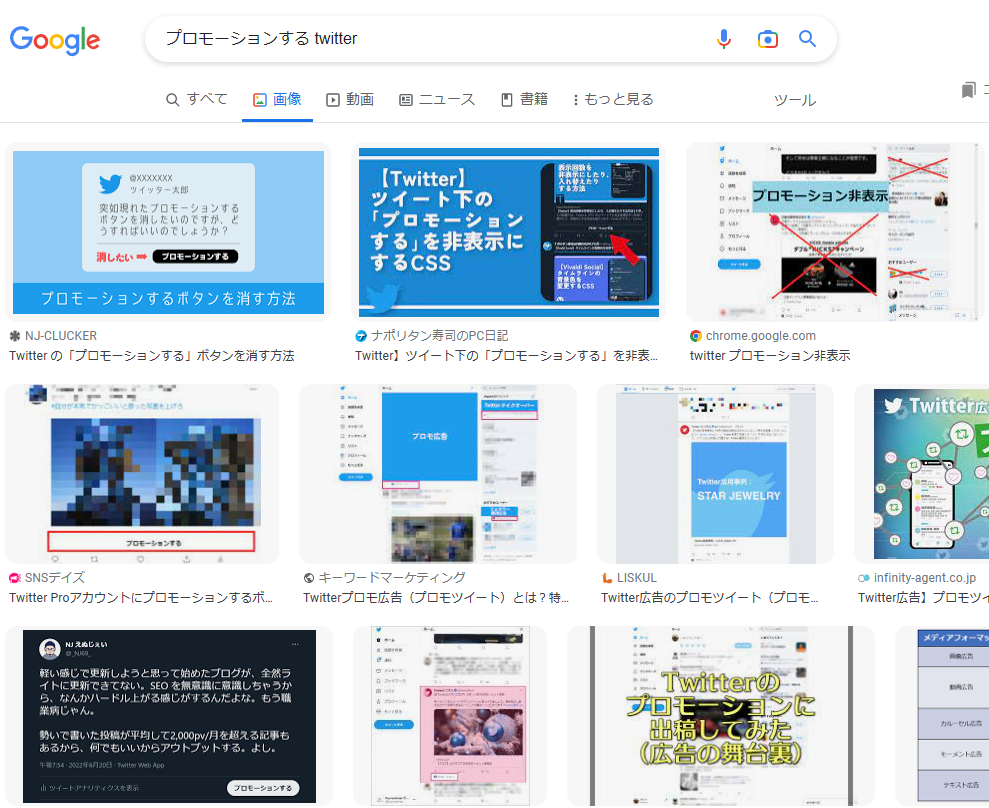Viewport: 989px width, 808px height.
Task: Click the SNSデイズ favicon
Action: pos(15,578)
